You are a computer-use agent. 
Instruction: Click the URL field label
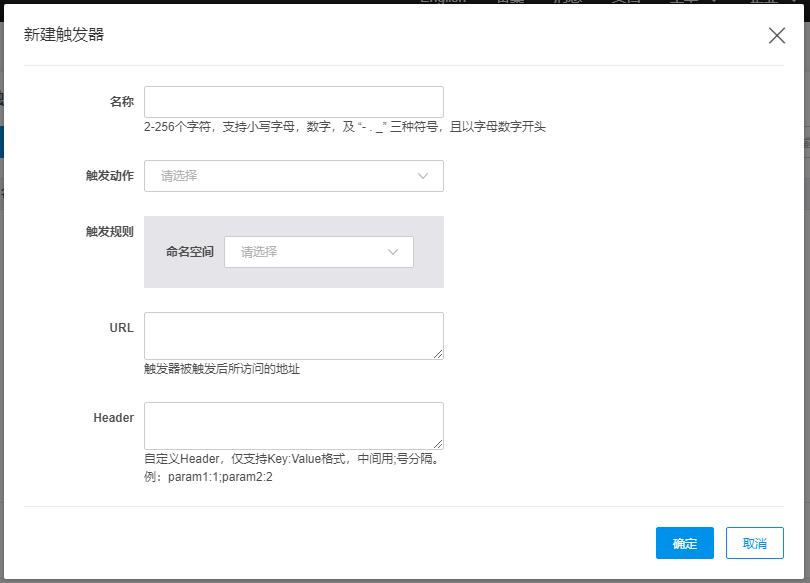(121, 328)
